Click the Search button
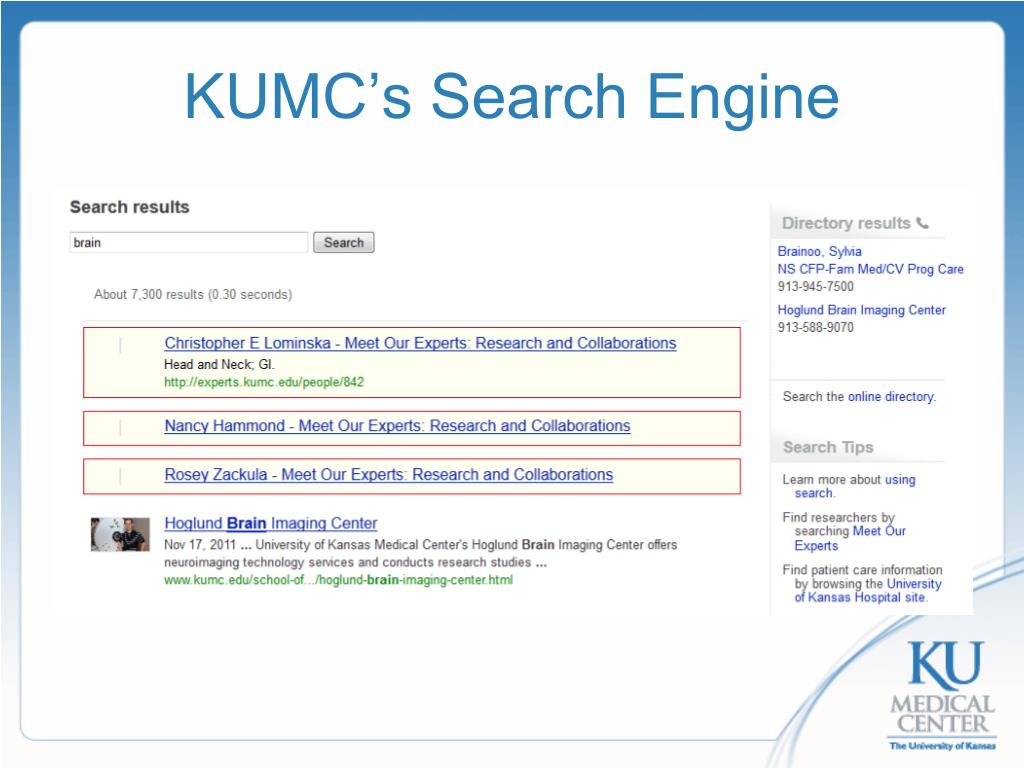Viewport: 1024px width, 768px height. point(344,242)
